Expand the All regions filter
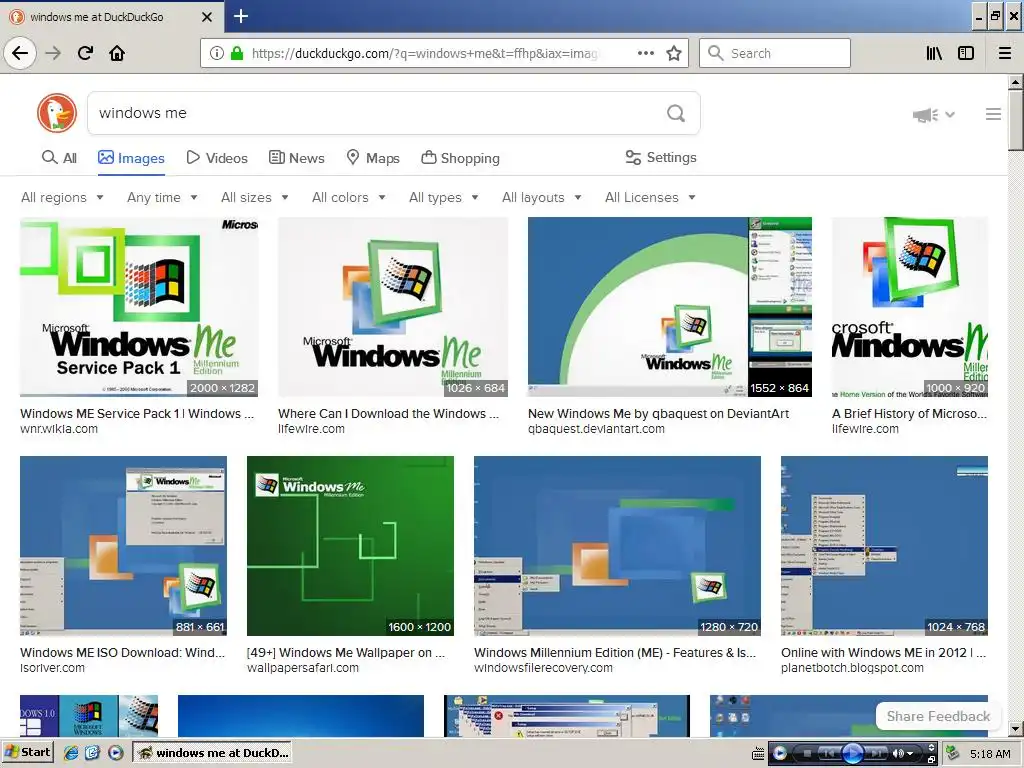This screenshot has width=1024, height=768. [62, 197]
